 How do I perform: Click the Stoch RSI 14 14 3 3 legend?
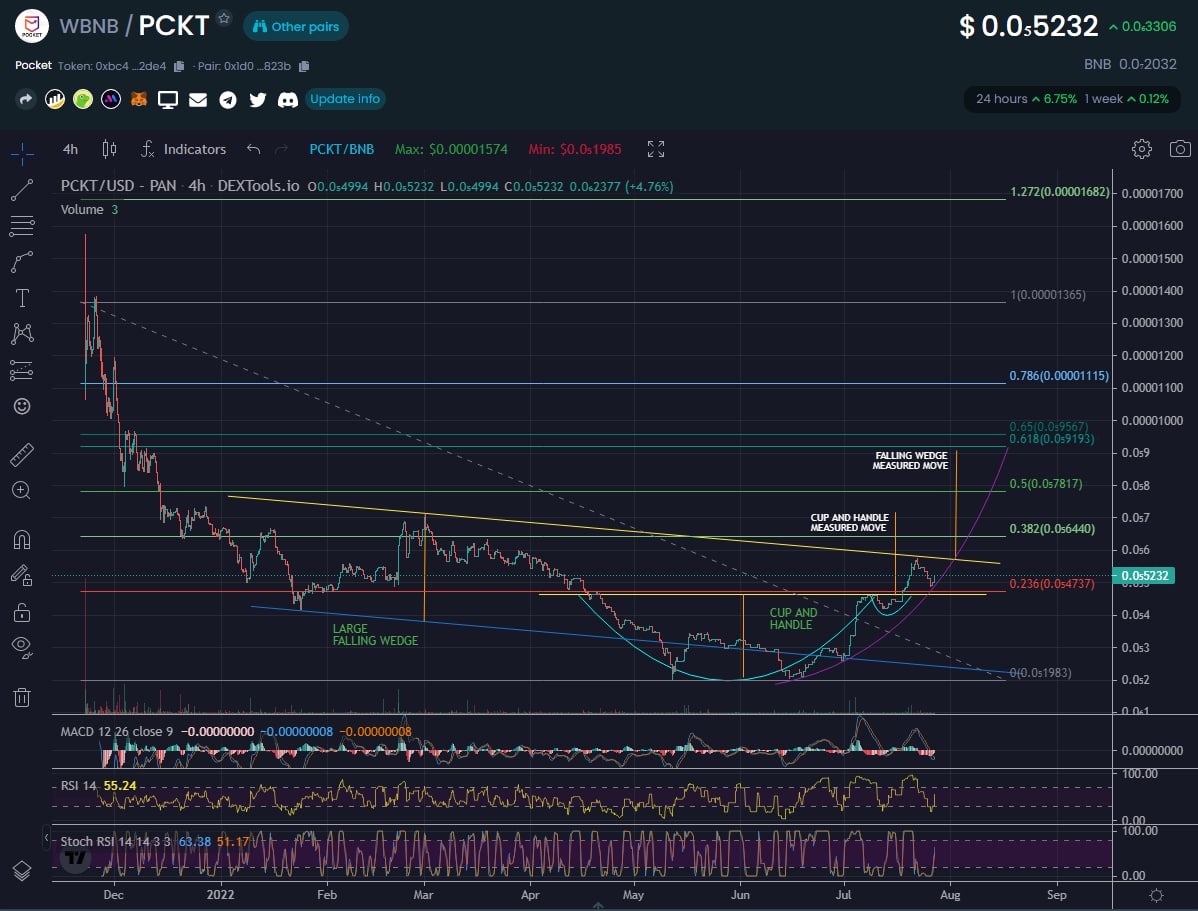(x=116, y=841)
